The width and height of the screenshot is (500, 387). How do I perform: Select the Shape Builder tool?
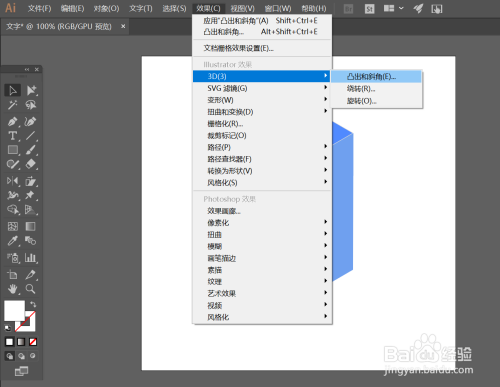click(x=13, y=209)
